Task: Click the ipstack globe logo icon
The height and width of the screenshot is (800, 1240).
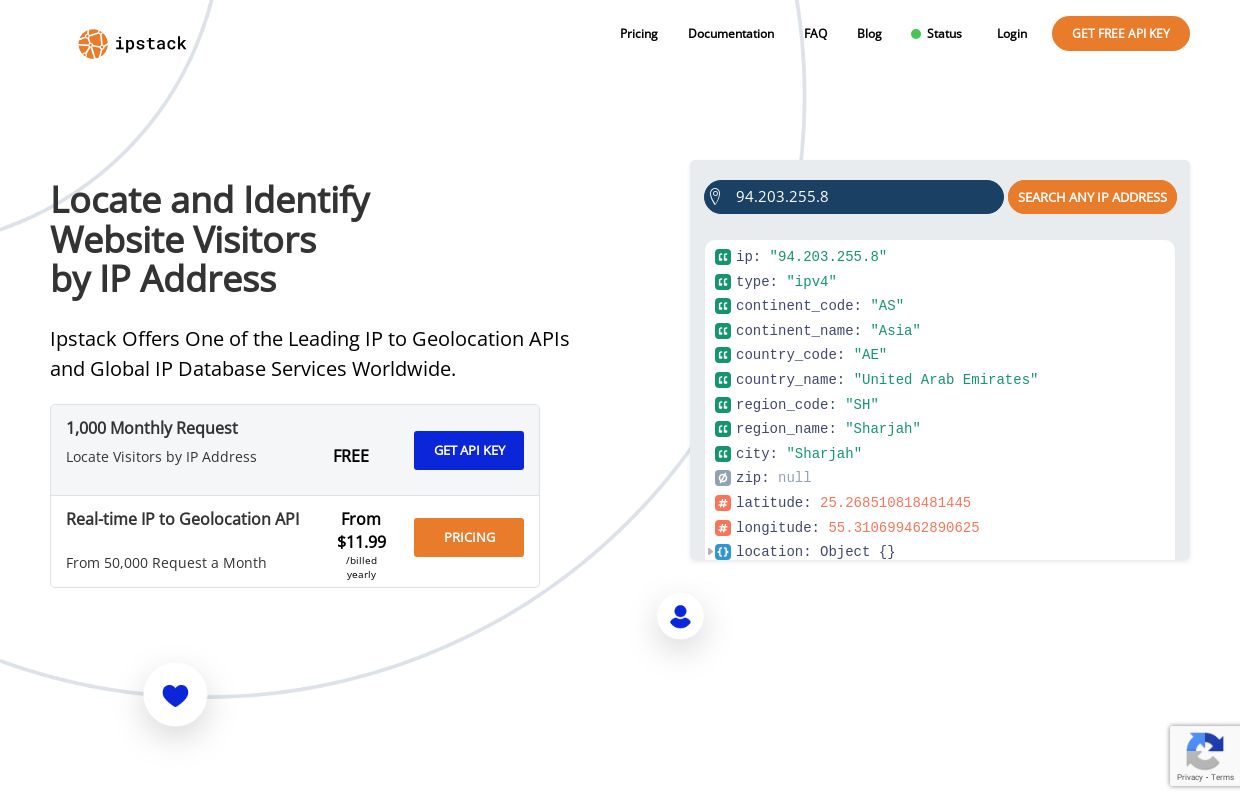Action: click(93, 44)
